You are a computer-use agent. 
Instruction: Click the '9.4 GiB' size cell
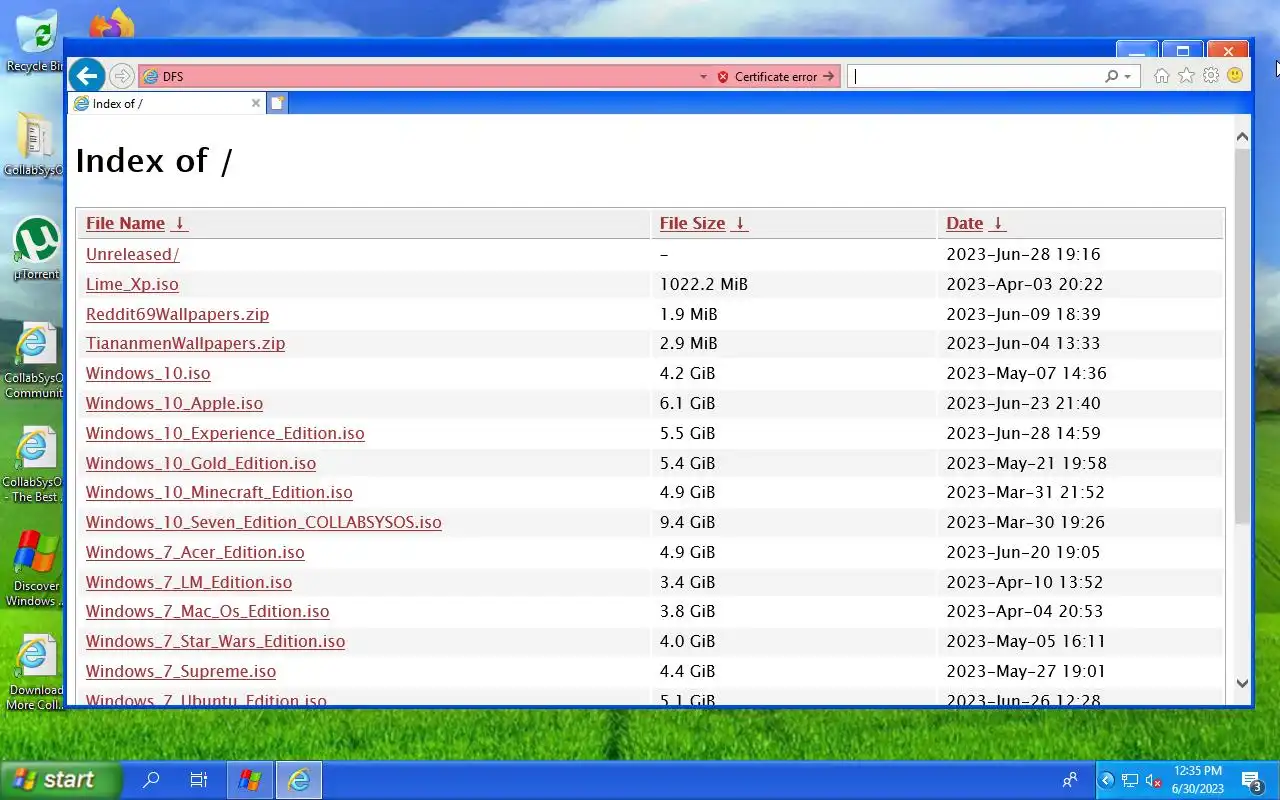point(687,522)
